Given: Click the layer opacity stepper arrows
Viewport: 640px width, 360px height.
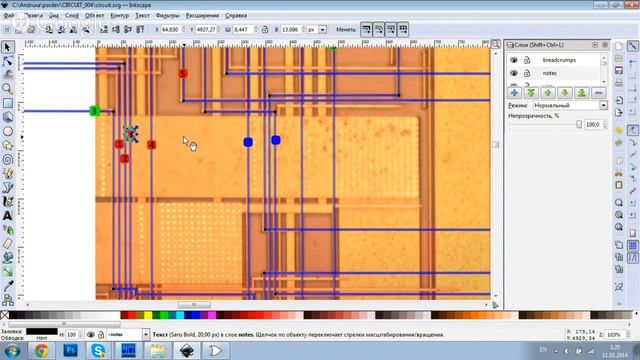Looking at the screenshot, I should pos(605,124).
